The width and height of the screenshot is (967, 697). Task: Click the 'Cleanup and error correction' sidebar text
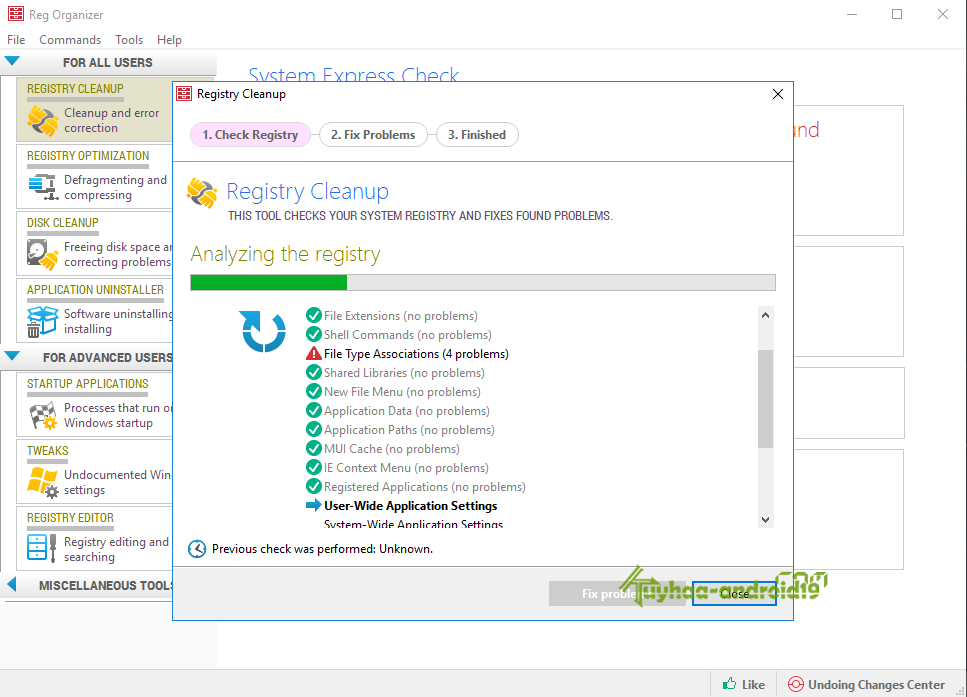point(112,120)
